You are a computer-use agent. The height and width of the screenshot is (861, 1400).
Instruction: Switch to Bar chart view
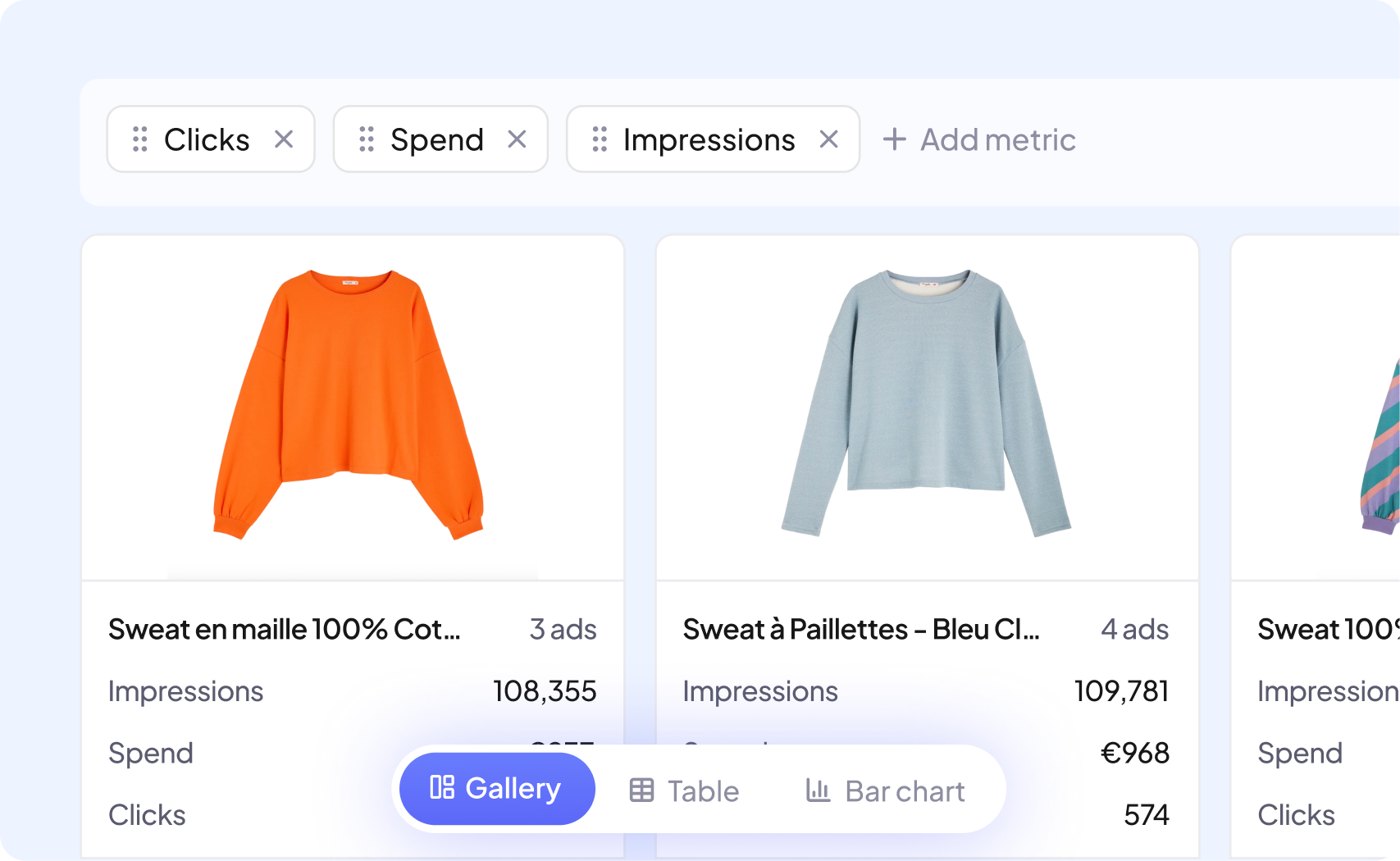click(885, 791)
